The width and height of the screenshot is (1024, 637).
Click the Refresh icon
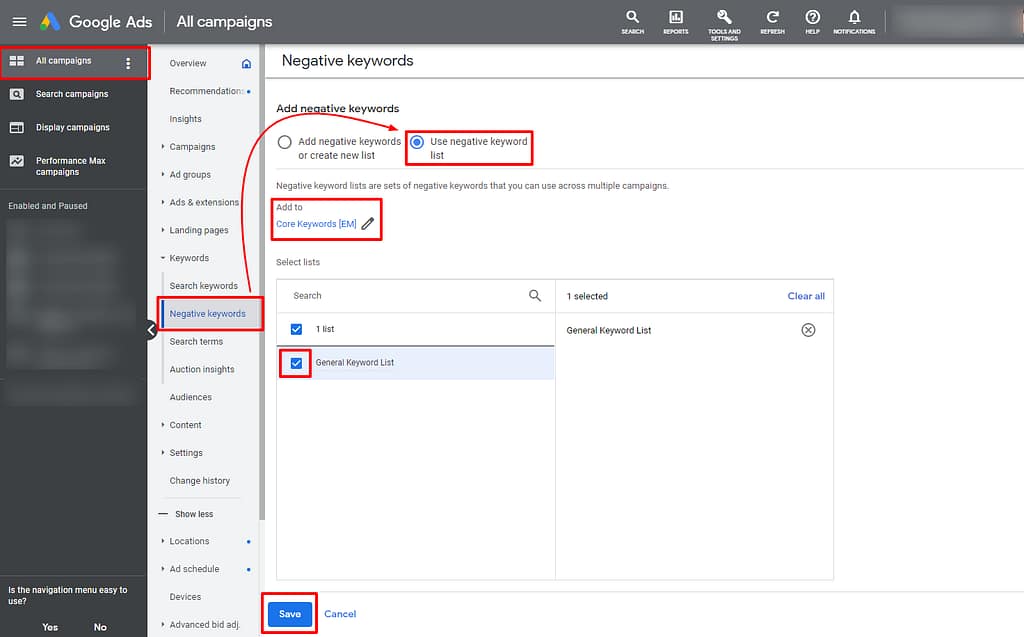pyautogui.click(x=772, y=20)
